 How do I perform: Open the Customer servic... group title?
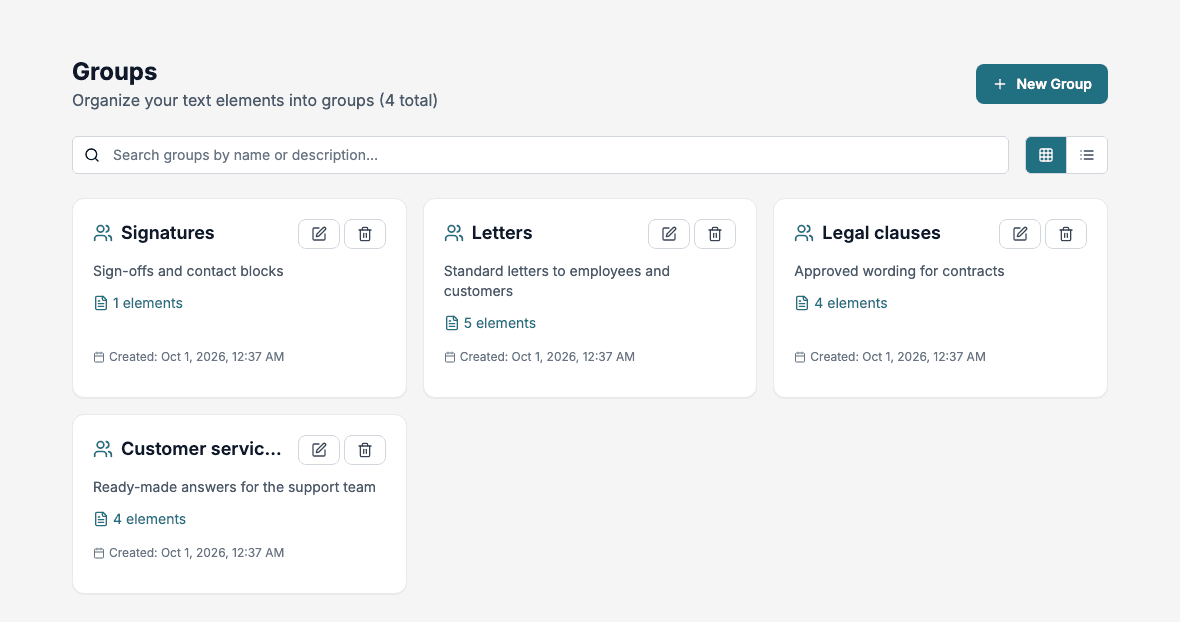click(x=201, y=449)
